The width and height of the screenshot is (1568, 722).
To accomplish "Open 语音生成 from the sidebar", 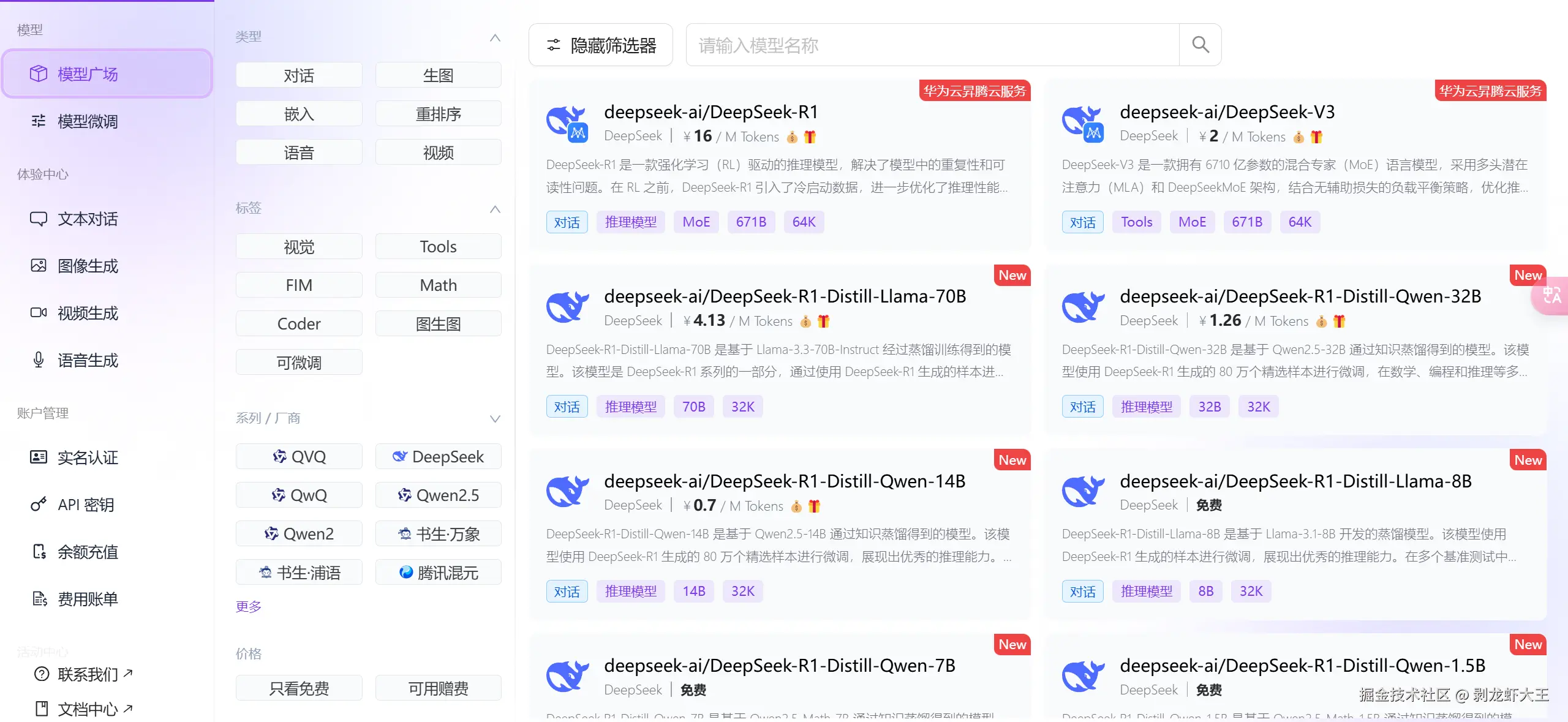I will 88,360.
